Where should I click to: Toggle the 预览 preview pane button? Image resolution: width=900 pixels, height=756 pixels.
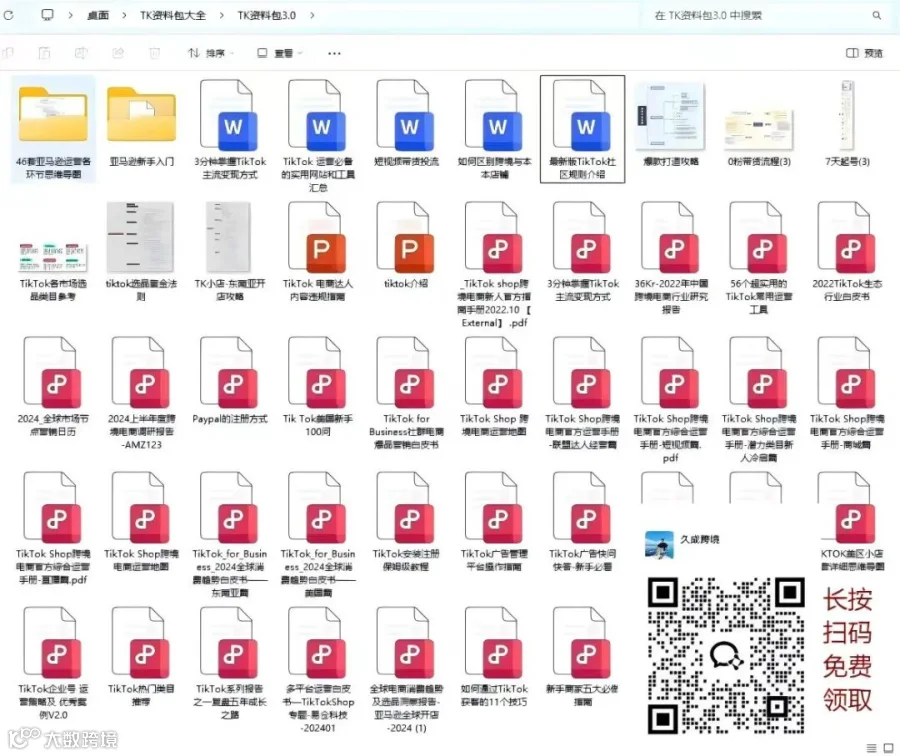pos(864,53)
